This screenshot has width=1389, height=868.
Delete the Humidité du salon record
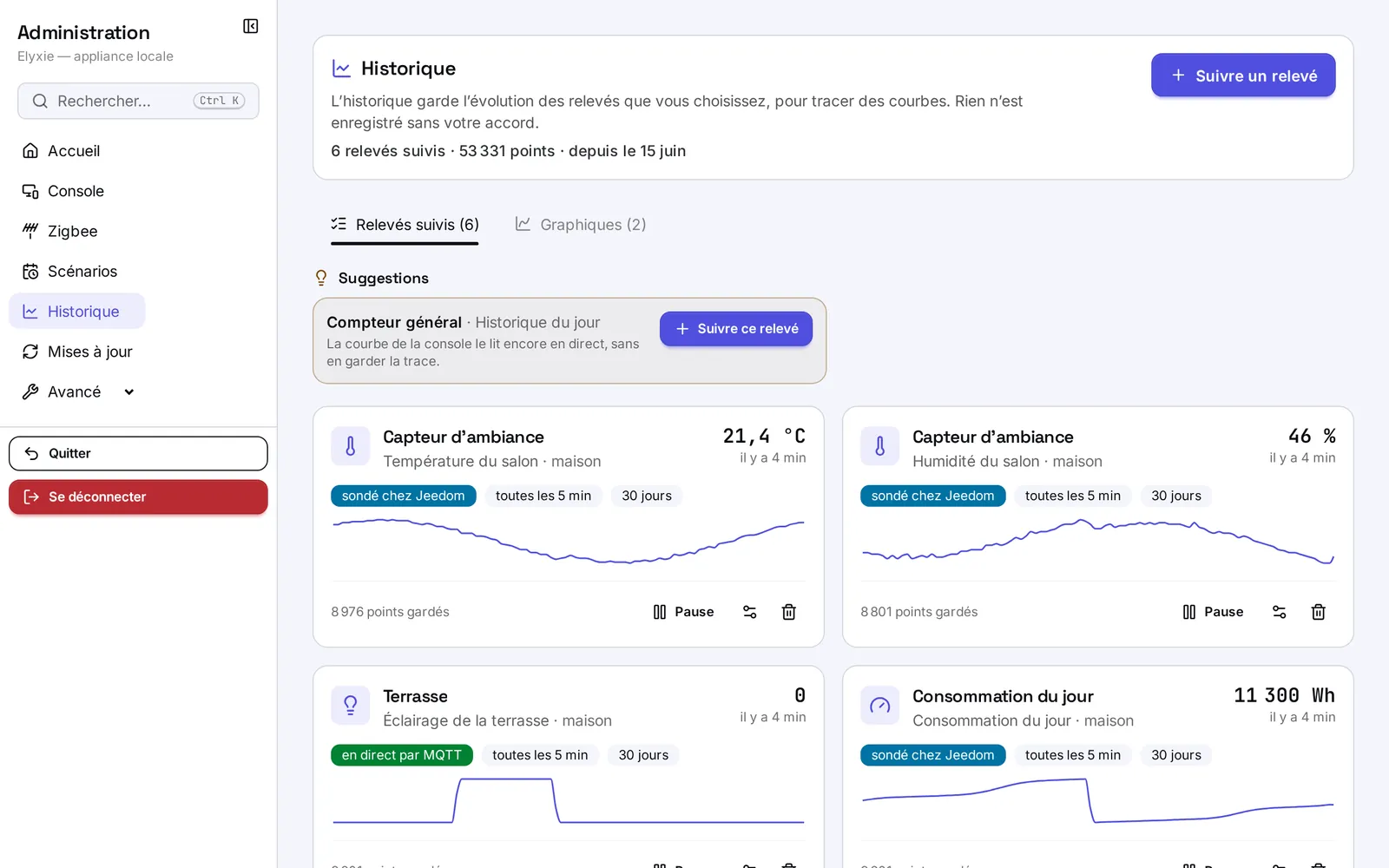click(x=1319, y=612)
